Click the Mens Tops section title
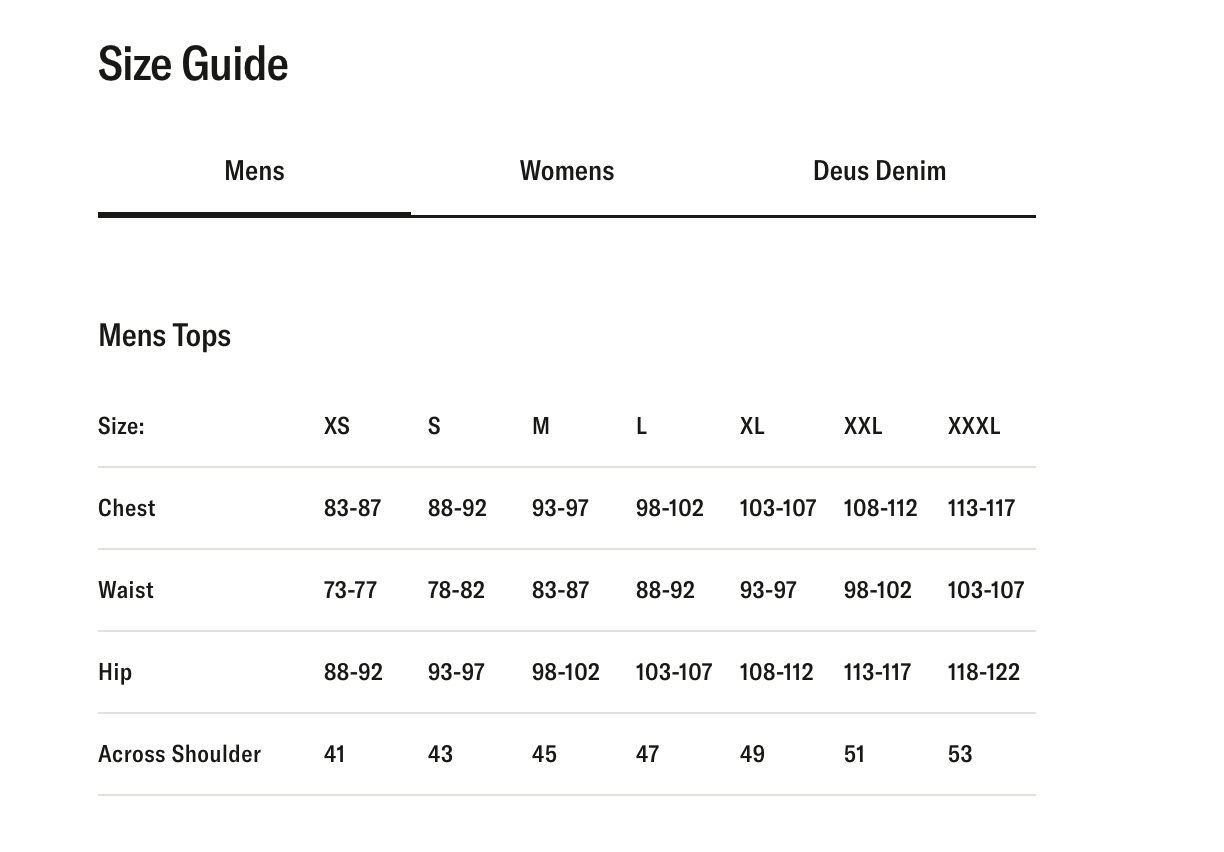The image size is (1224, 852). pos(164,336)
